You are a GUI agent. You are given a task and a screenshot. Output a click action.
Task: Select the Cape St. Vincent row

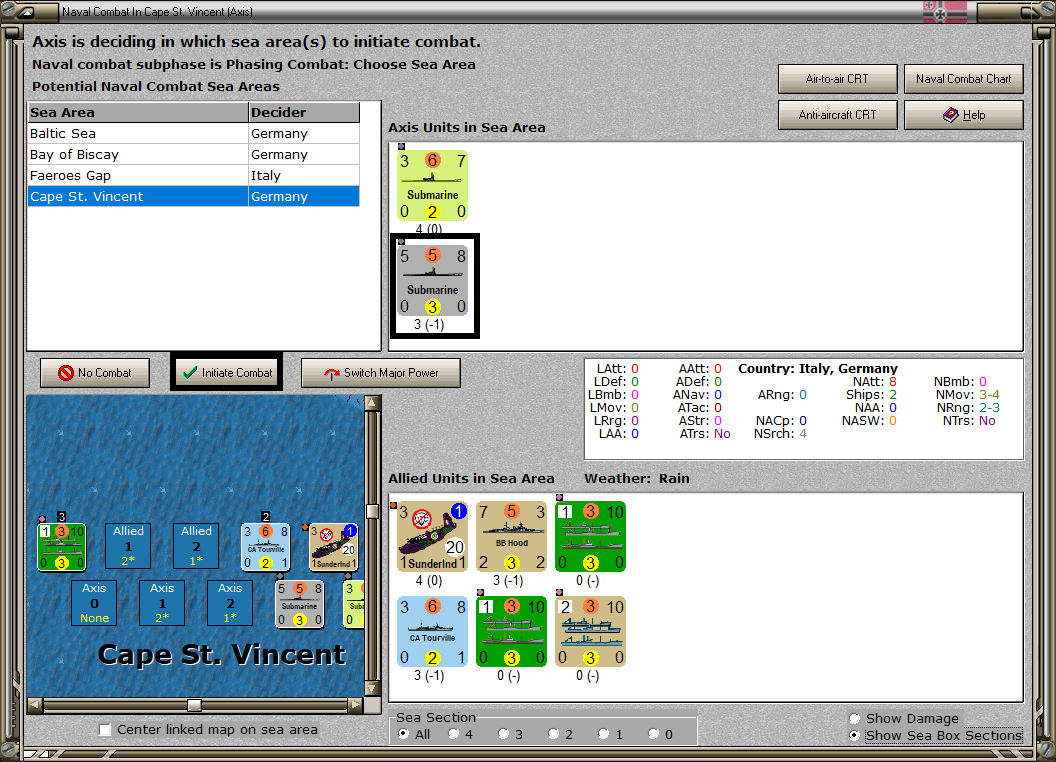point(193,196)
